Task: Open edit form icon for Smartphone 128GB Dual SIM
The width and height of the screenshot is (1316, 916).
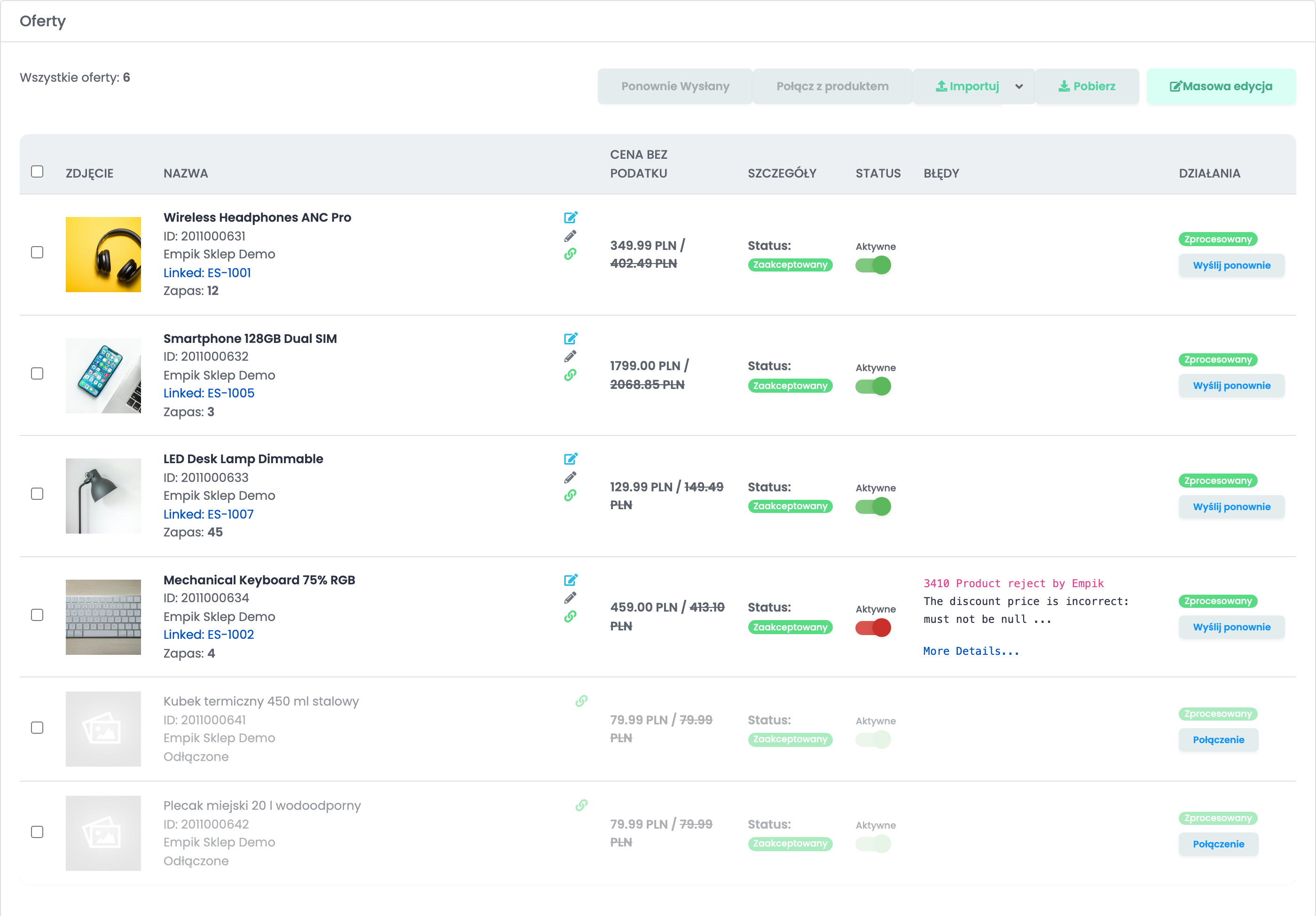Action: coord(570,338)
